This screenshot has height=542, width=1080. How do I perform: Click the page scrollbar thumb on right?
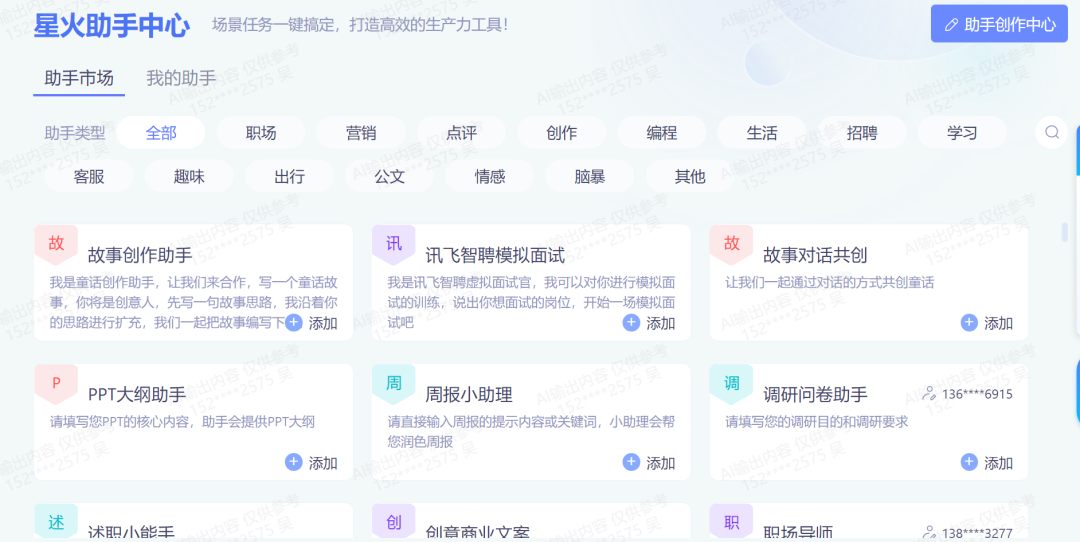click(1065, 232)
